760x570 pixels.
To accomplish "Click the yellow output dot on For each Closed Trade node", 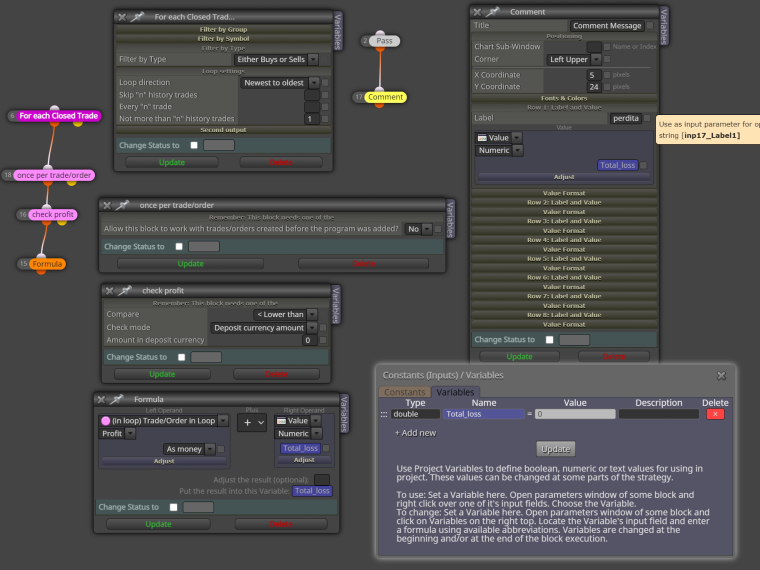I will click(x=78, y=124).
